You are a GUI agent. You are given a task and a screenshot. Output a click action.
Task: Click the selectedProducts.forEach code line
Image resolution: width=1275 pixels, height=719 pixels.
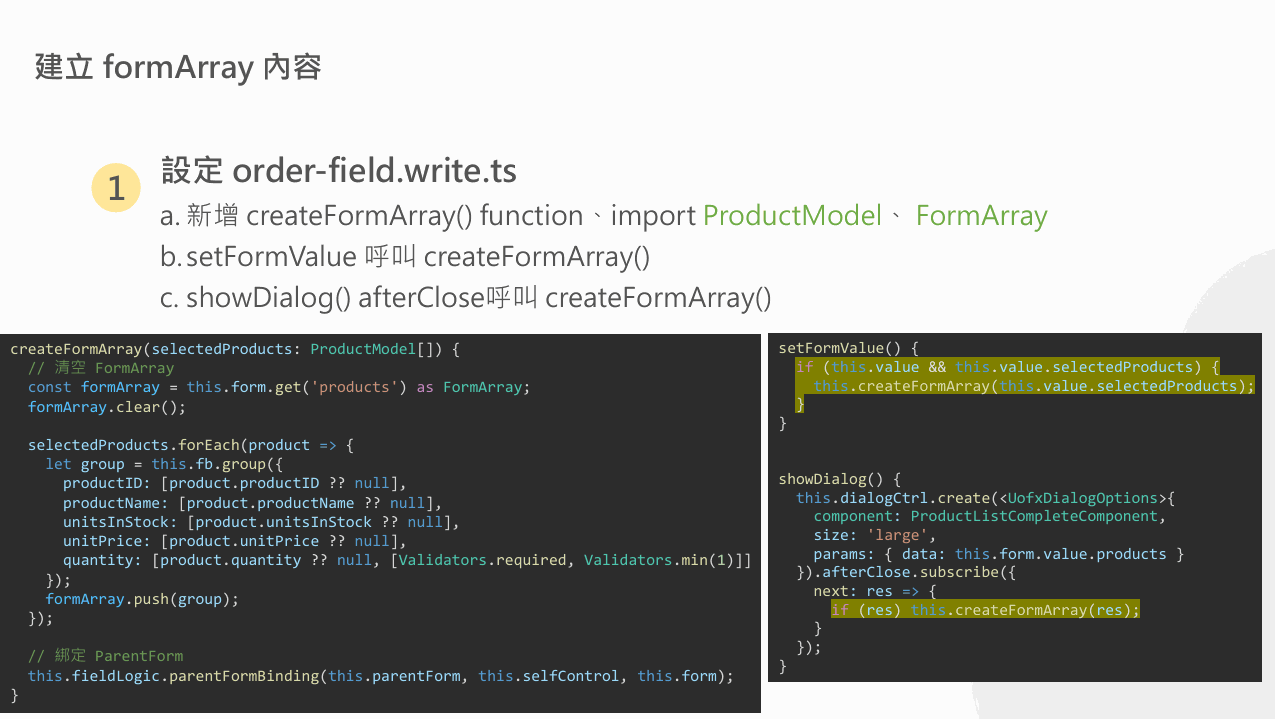[x=190, y=445]
